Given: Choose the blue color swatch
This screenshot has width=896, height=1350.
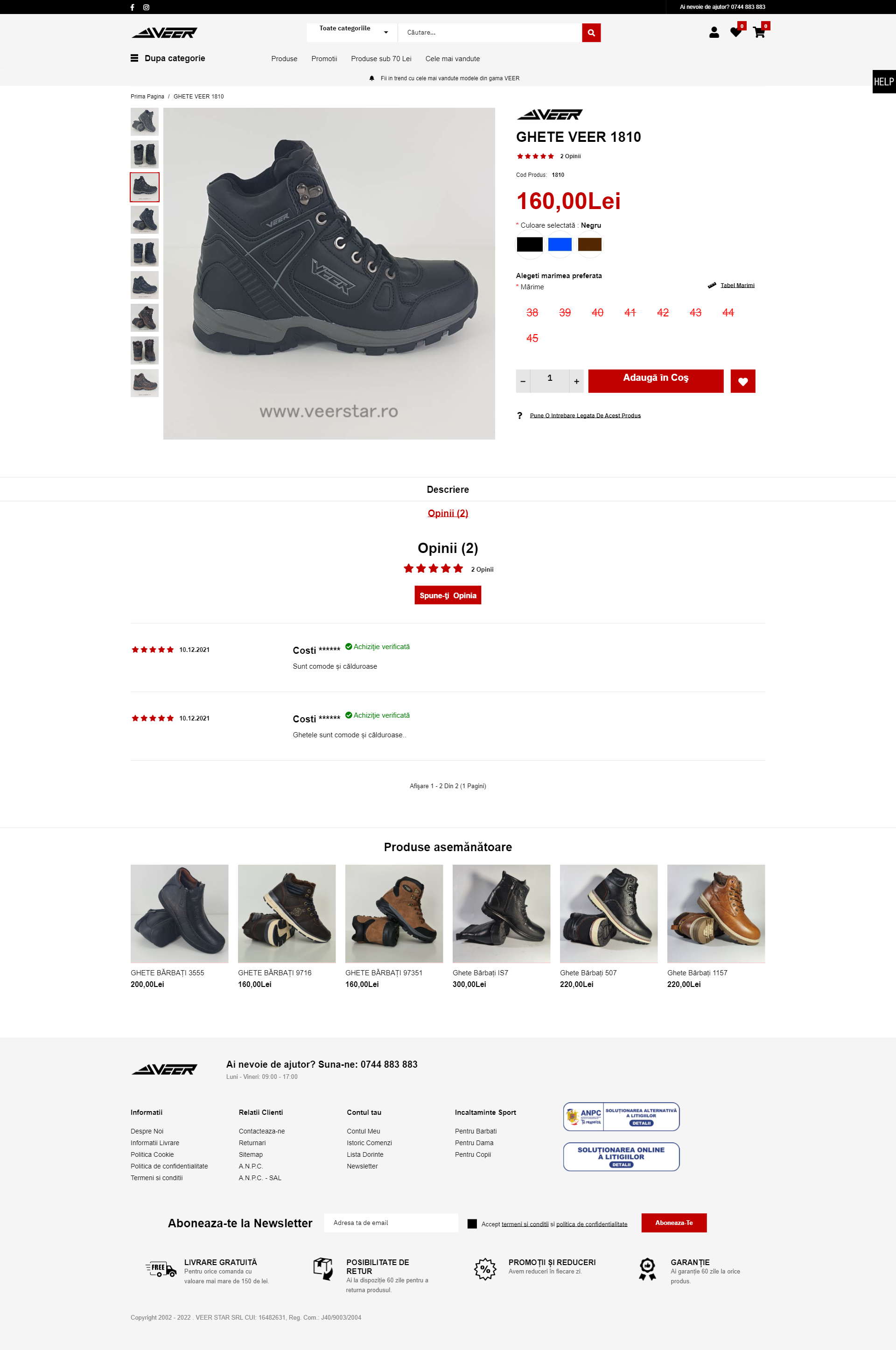Looking at the screenshot, I should point(560,245).
